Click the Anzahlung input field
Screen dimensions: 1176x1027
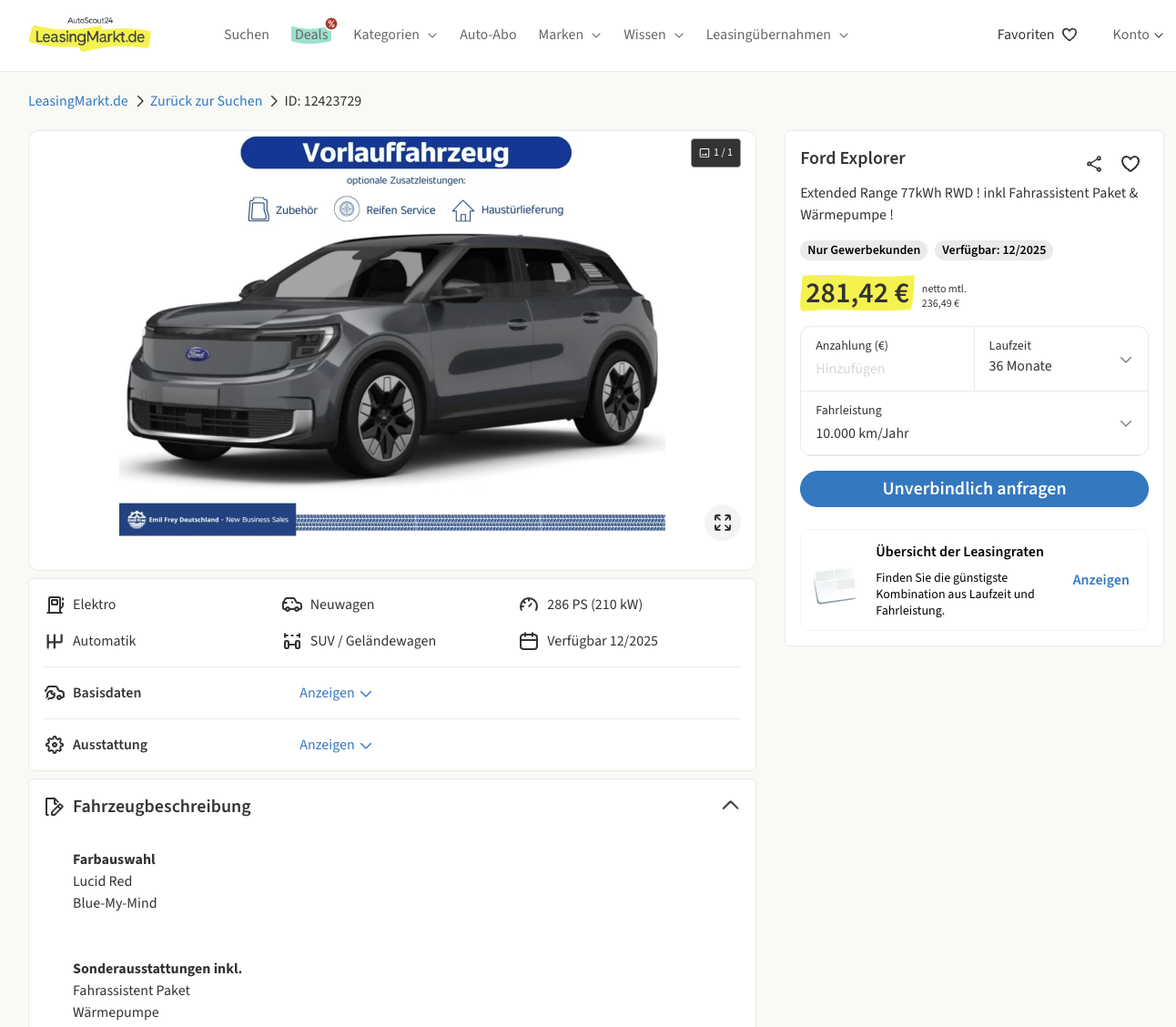coord(887,369)
